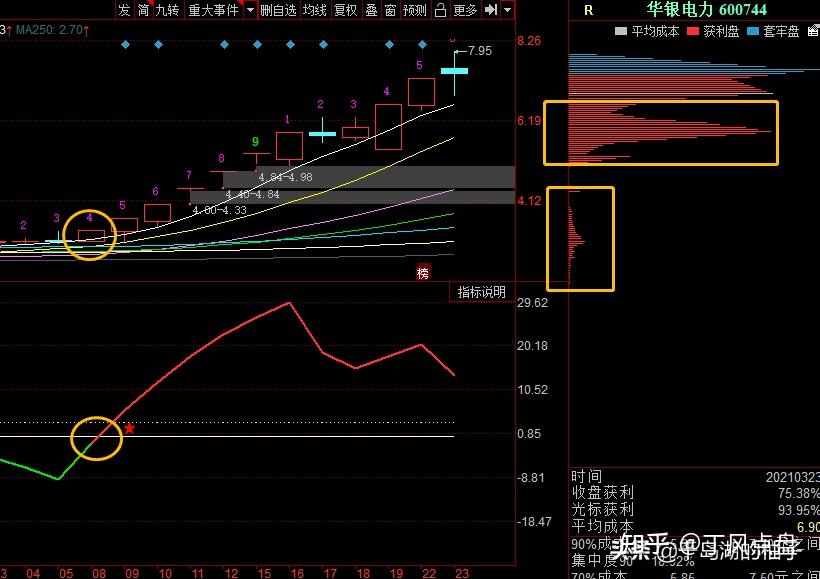The image size is (820, 579).
Task: Select the 均线 toolbar item
Action: tap(315, 10)
